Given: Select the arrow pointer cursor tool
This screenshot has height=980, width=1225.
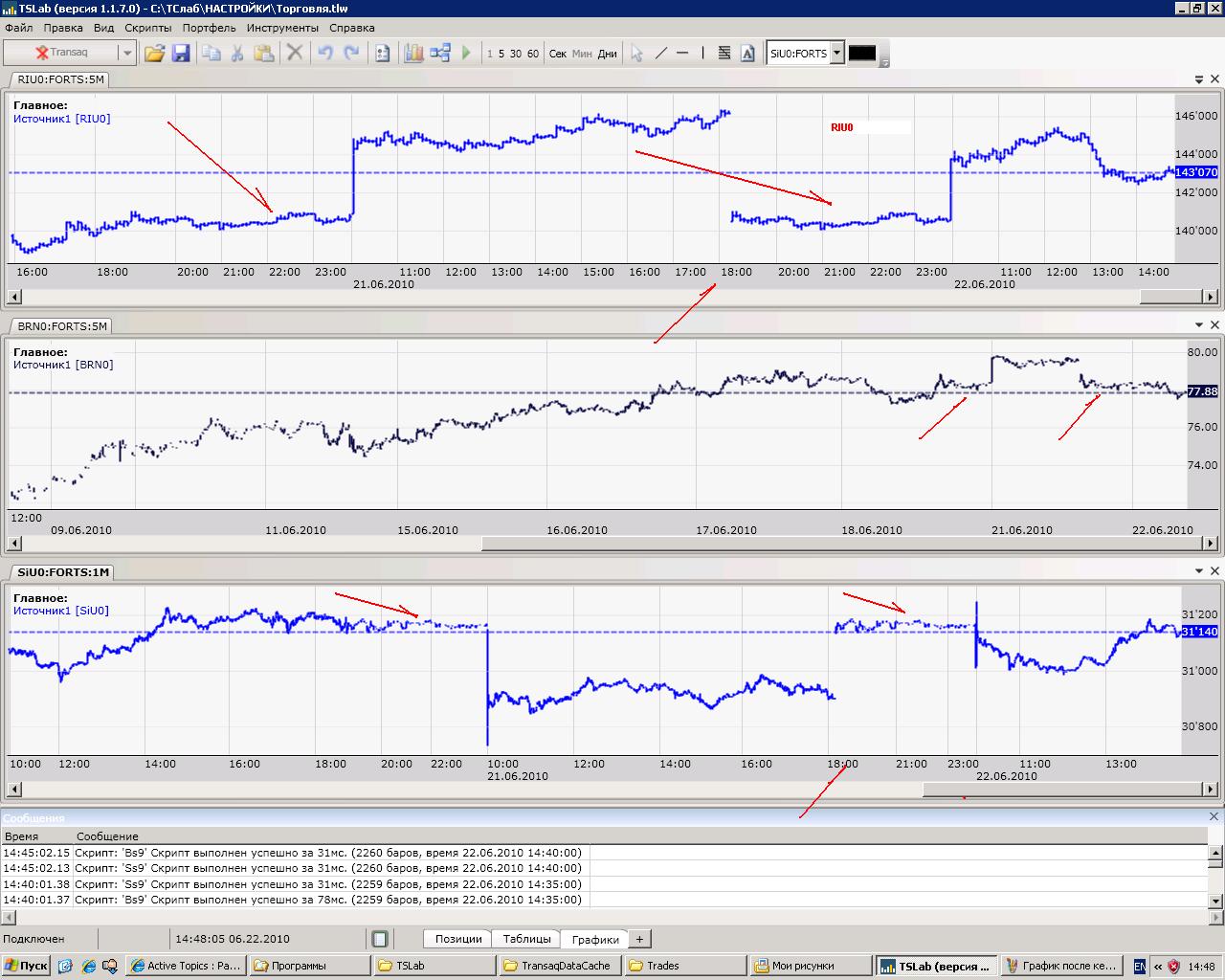Looking at the screenshot, I should point(636,54).
